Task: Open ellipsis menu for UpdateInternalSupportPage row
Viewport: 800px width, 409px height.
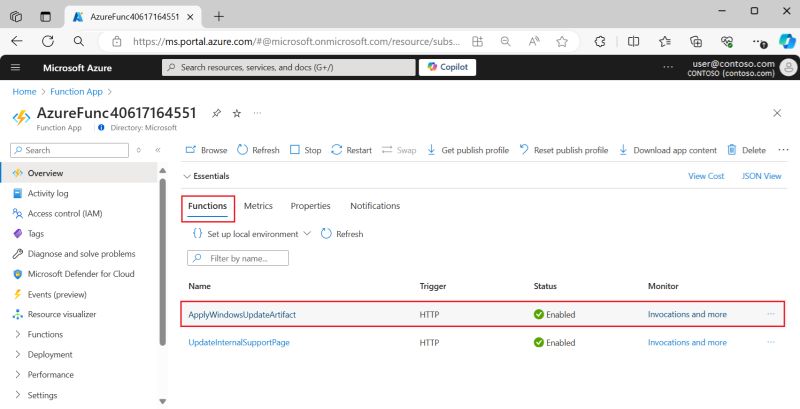Action: coord(771,342)
